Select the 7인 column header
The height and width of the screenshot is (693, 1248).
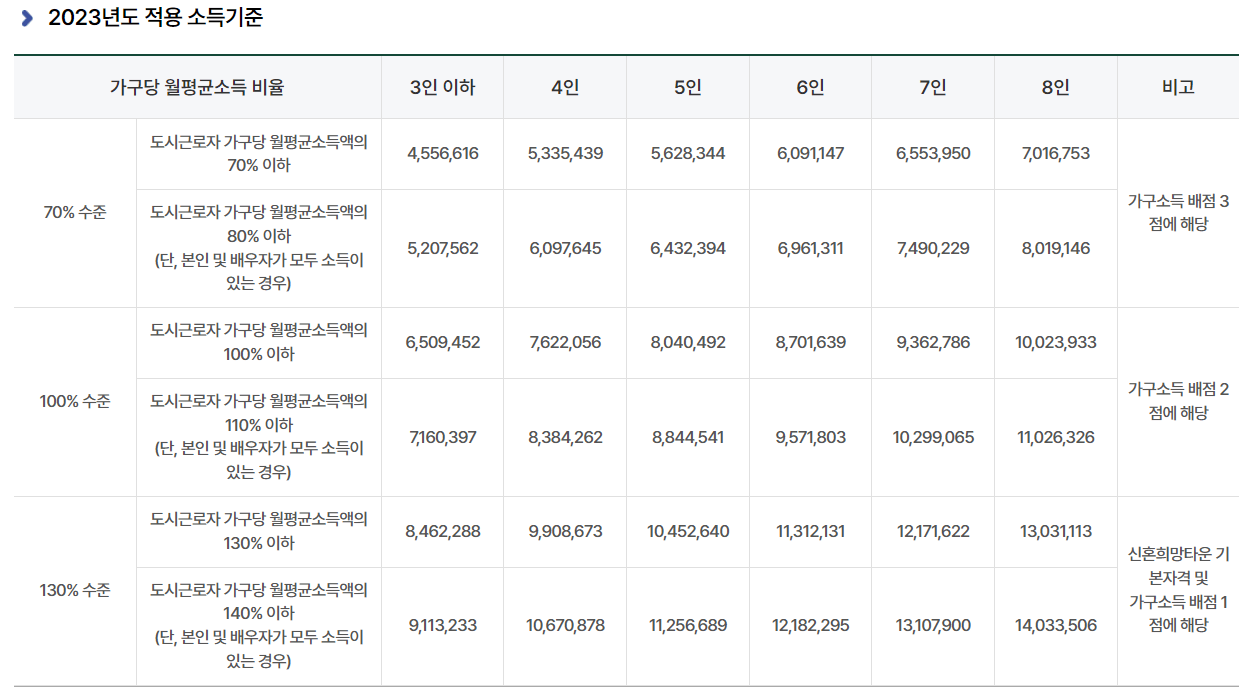click(932, 87)
